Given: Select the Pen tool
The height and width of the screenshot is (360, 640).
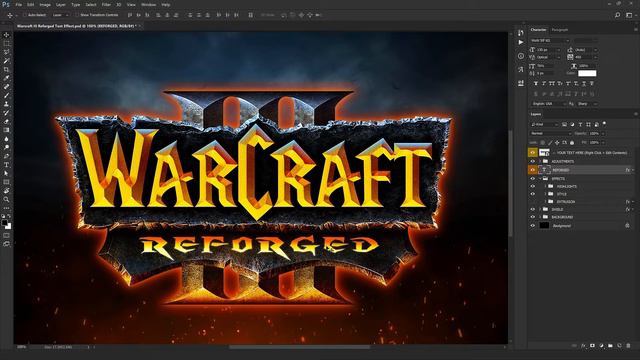Looking at the screenshot, I should click(x=7, y=156).
